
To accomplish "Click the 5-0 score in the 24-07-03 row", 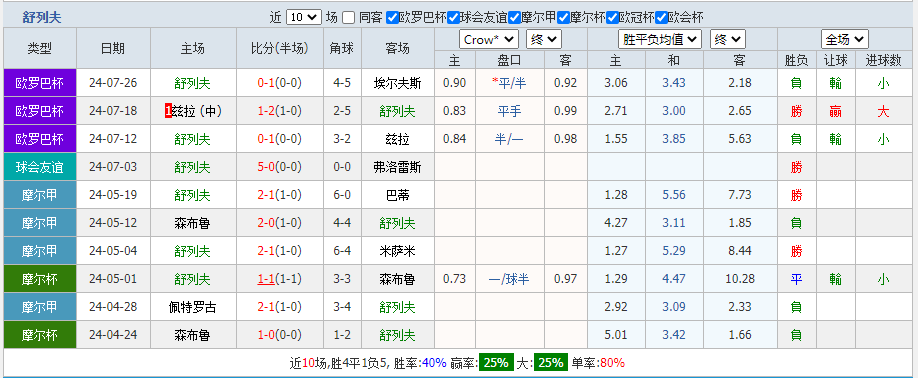I will point(266,167).
